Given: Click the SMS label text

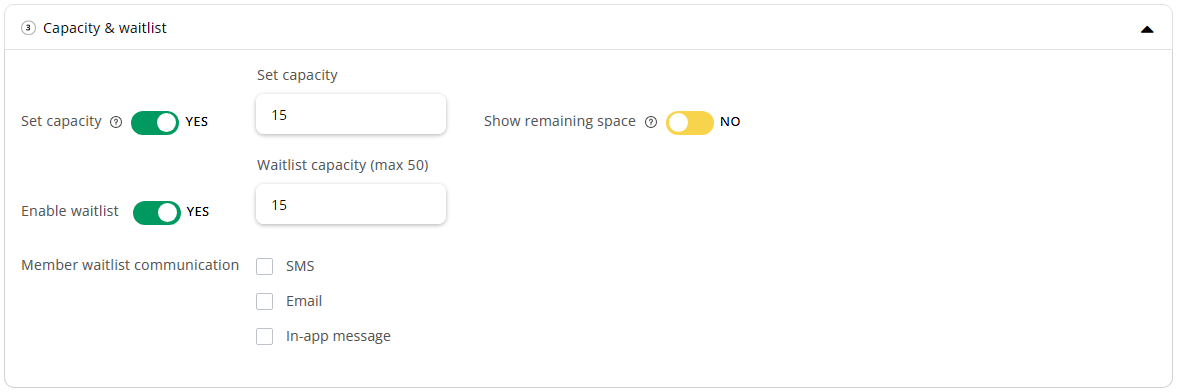Looking at the screenshot, I should click(300, 266).
